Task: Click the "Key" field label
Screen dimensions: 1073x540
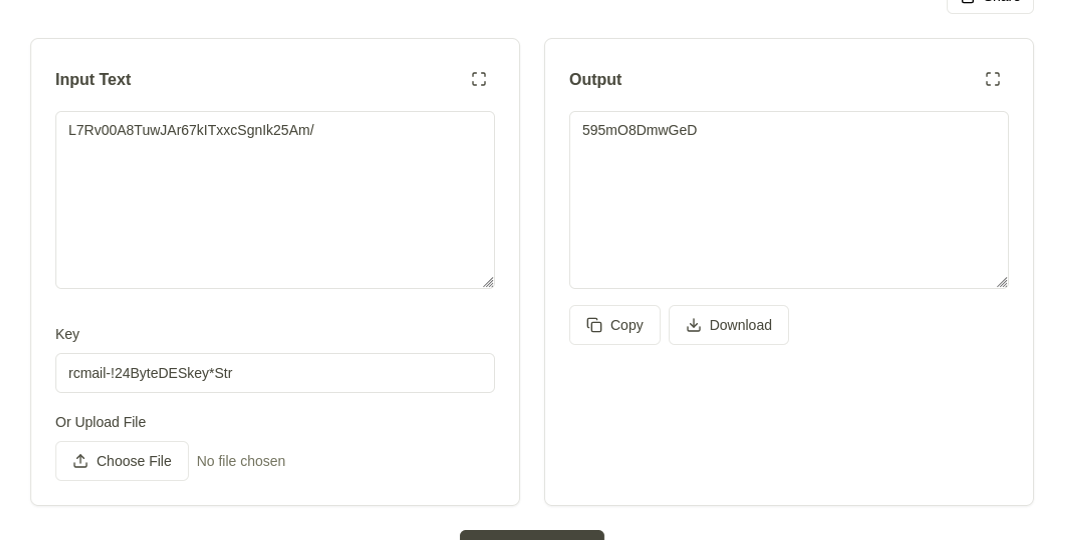Action: click(67, 334)
